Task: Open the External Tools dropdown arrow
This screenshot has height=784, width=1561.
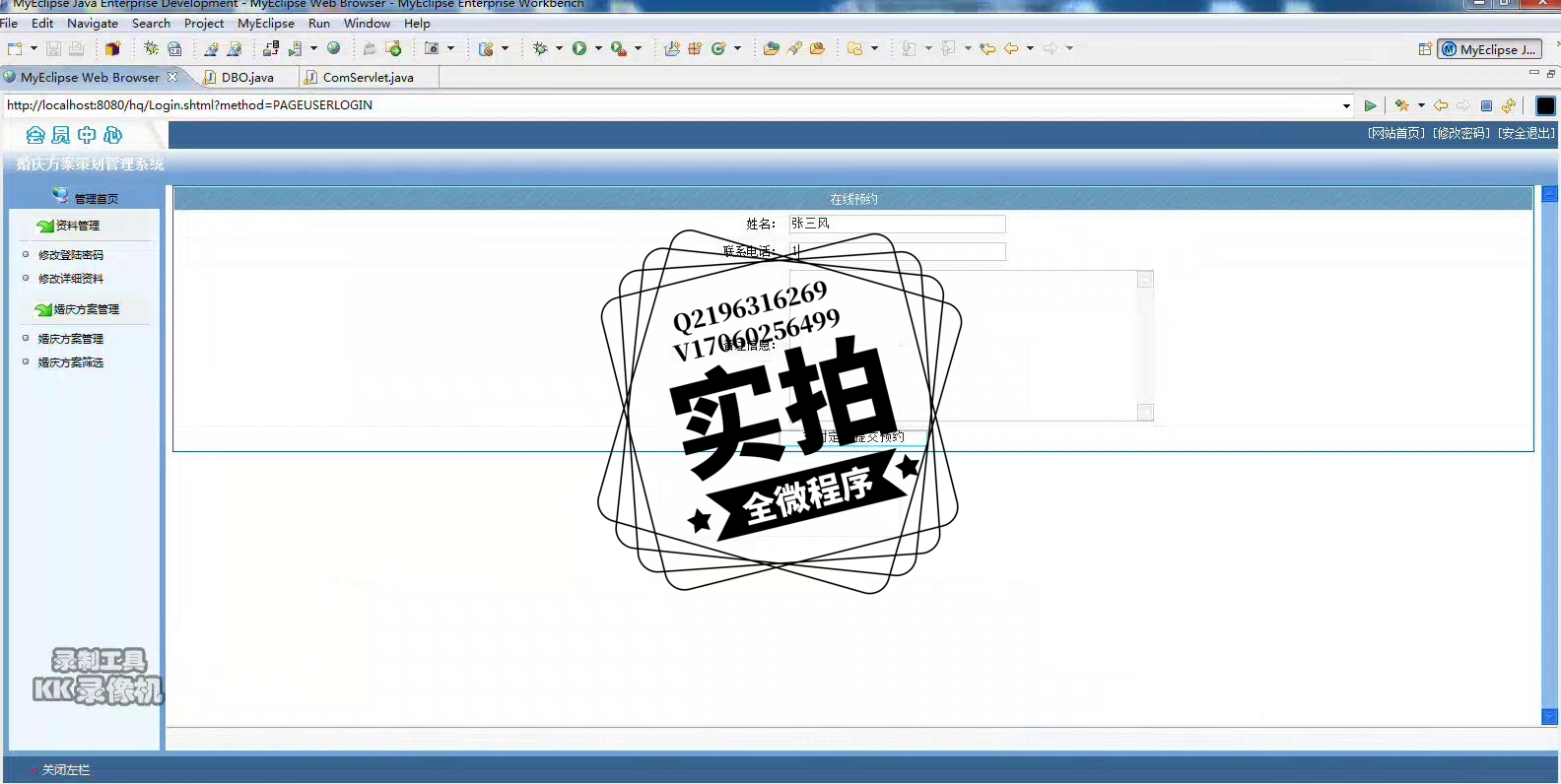Action: [638, 48]
